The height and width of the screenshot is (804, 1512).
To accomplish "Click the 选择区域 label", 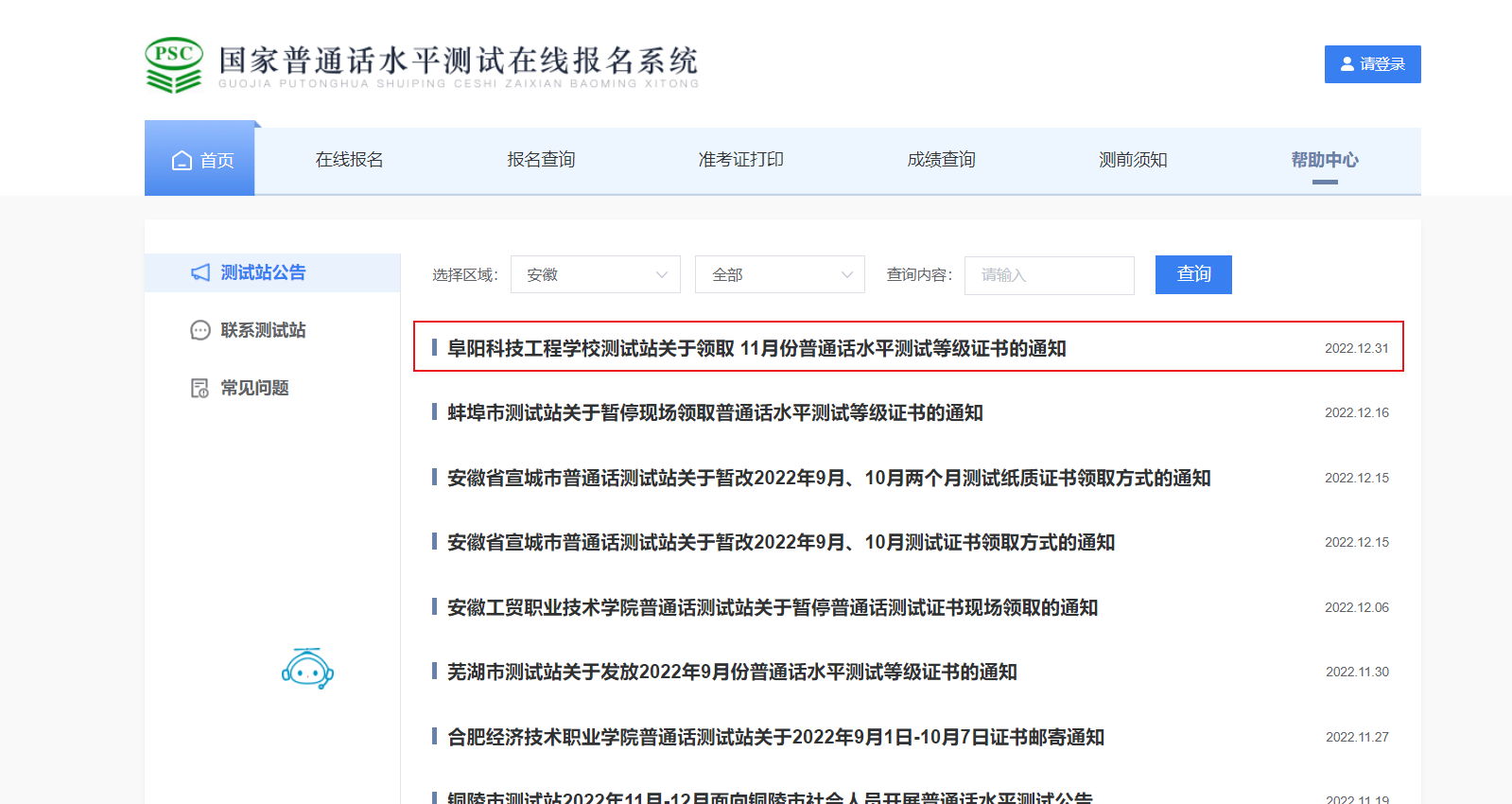I will click(x=465, y=275).
